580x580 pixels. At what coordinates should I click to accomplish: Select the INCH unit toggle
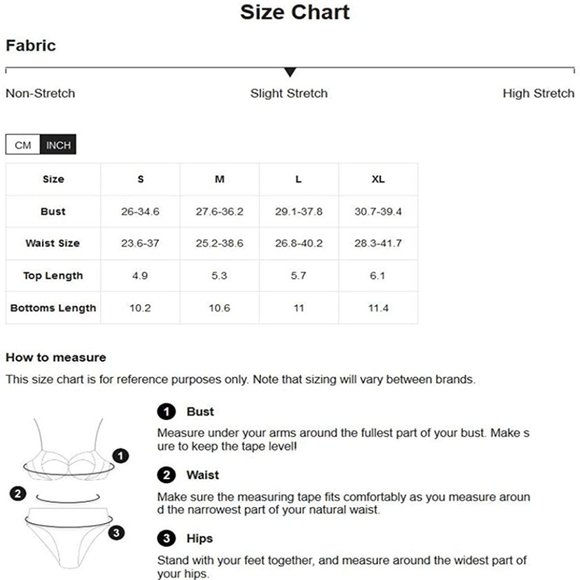[58, 145]
